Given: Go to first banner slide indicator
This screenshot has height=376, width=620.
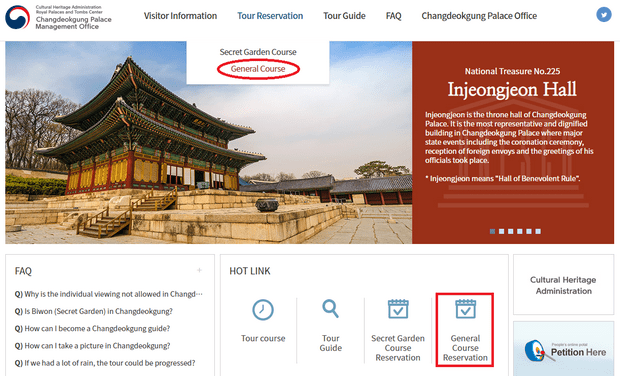Looking at the screenshot, I should [x=492, y=231].
